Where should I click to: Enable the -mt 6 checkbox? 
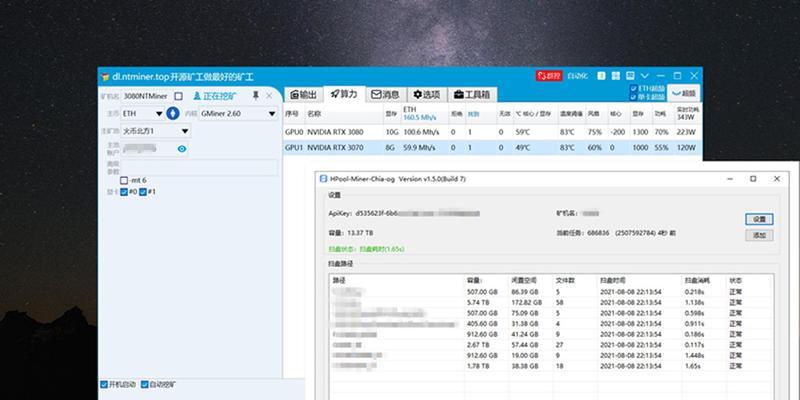[x=124, y=180]
